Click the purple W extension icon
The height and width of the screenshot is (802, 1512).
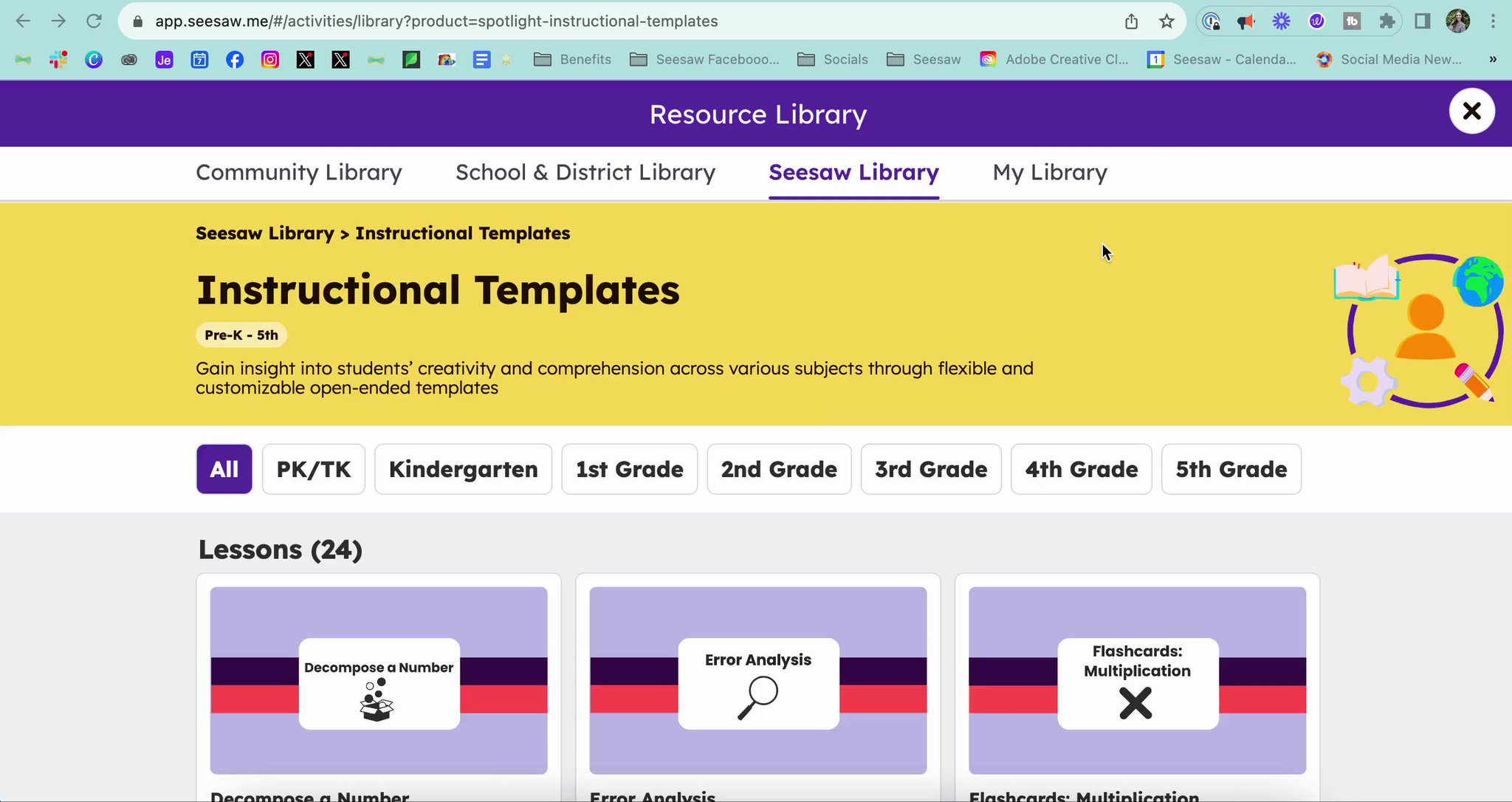pyautogui.click(x=1317, y=21)
